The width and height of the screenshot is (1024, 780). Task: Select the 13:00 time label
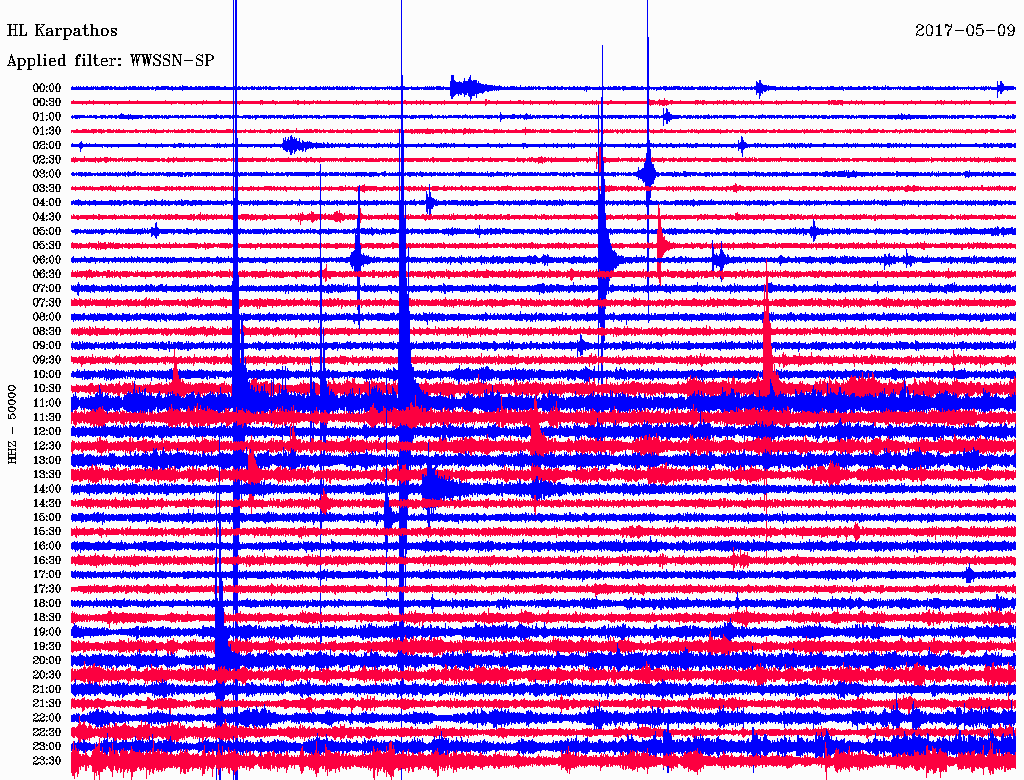point(47,461)
